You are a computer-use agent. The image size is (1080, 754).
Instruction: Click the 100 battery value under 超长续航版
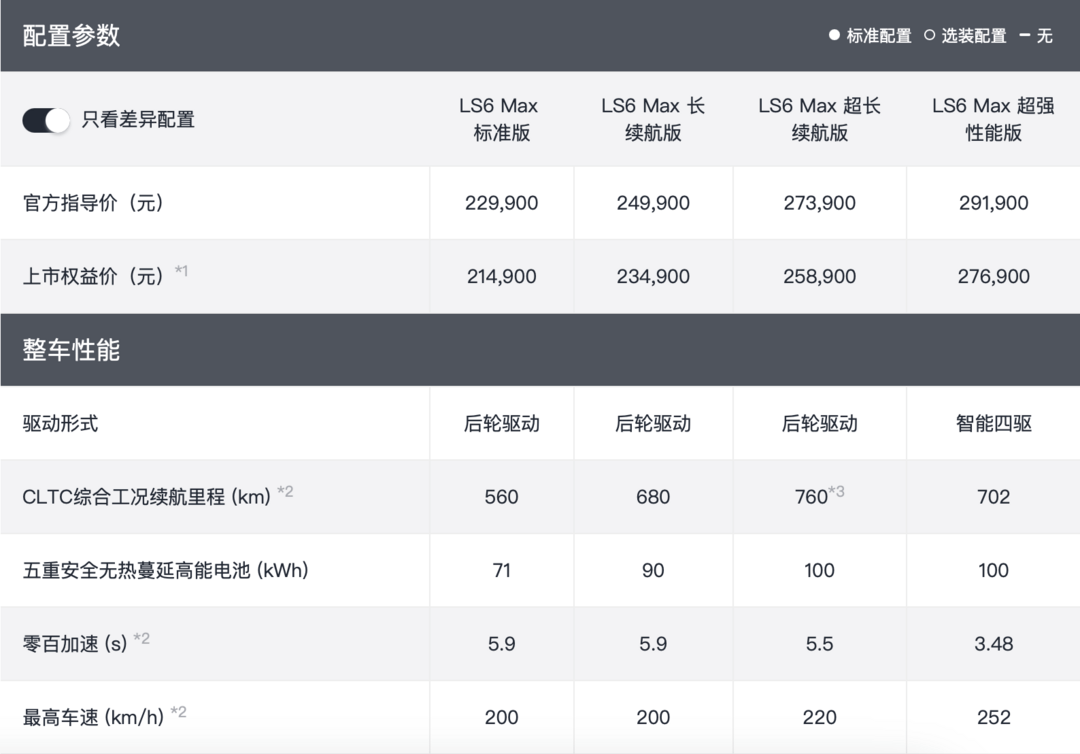click(x=820, y=570)
